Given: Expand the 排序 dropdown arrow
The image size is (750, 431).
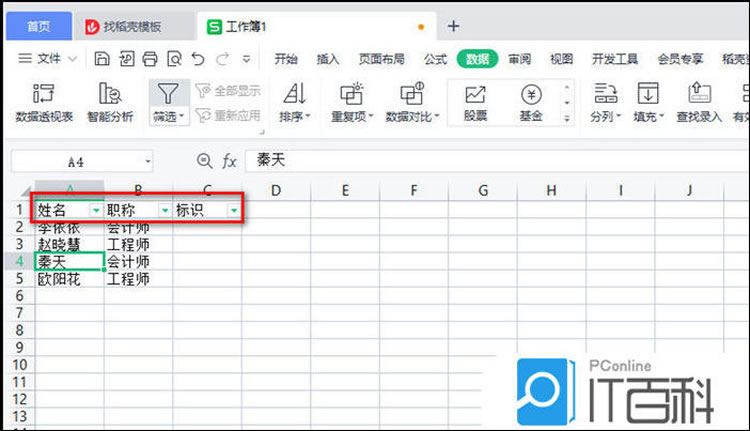Looking at the screenshot, I should click(308, 116).
